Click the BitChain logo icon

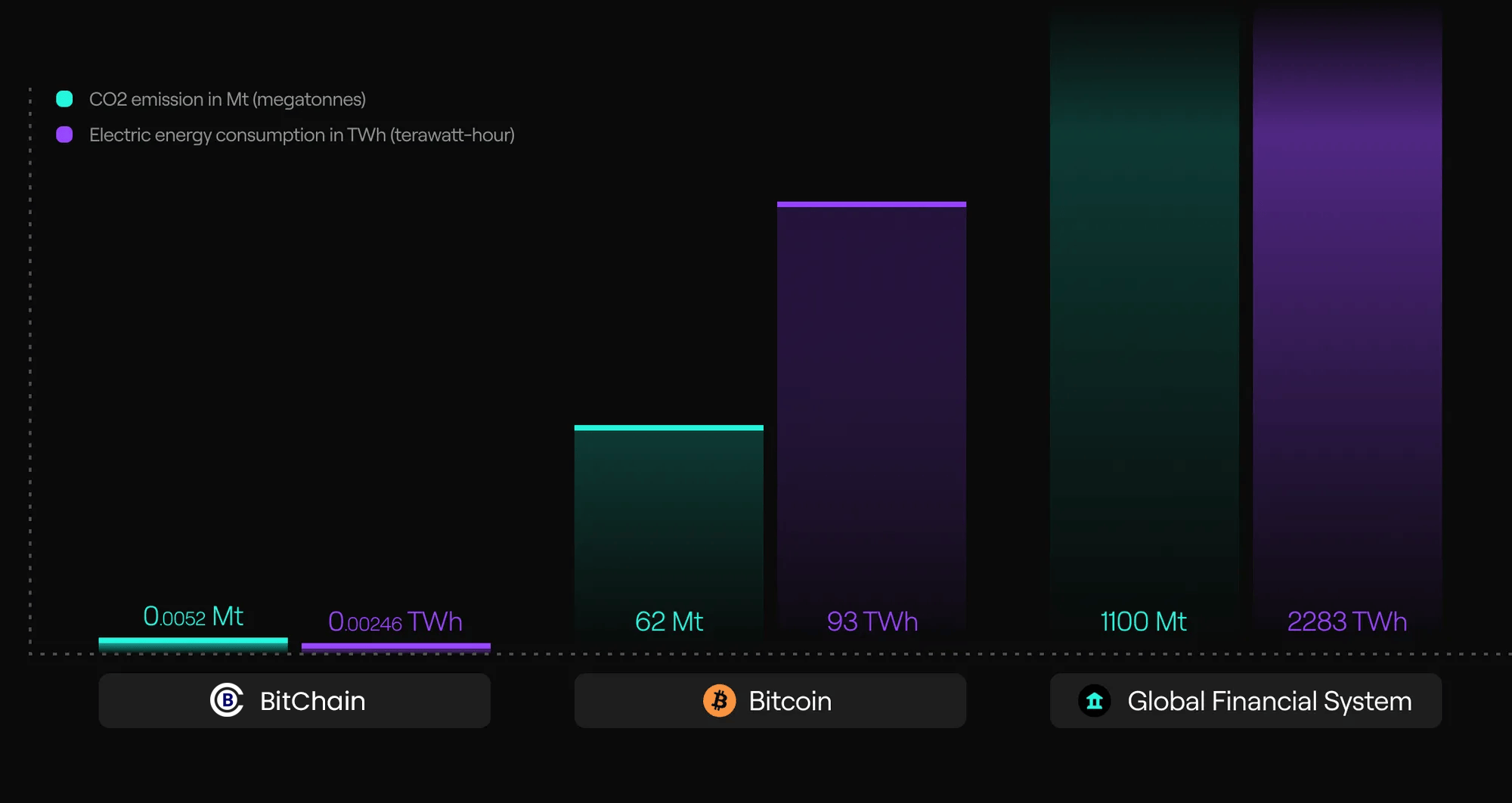227,700
